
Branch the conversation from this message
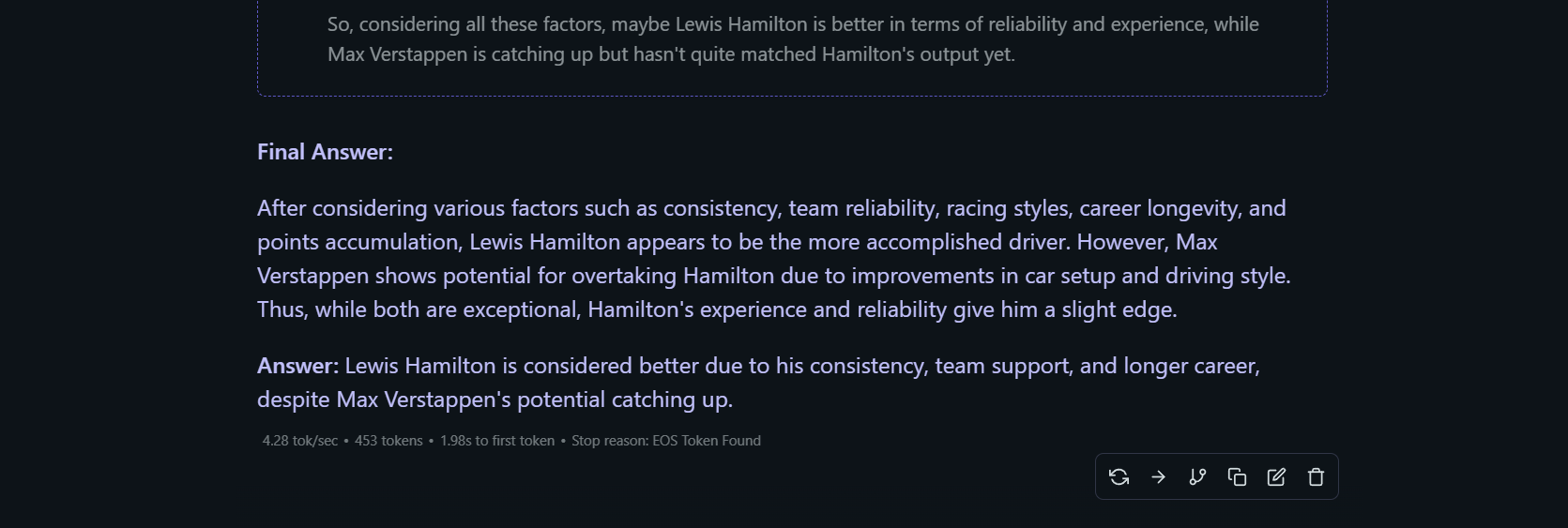(x=1197, y=477)
